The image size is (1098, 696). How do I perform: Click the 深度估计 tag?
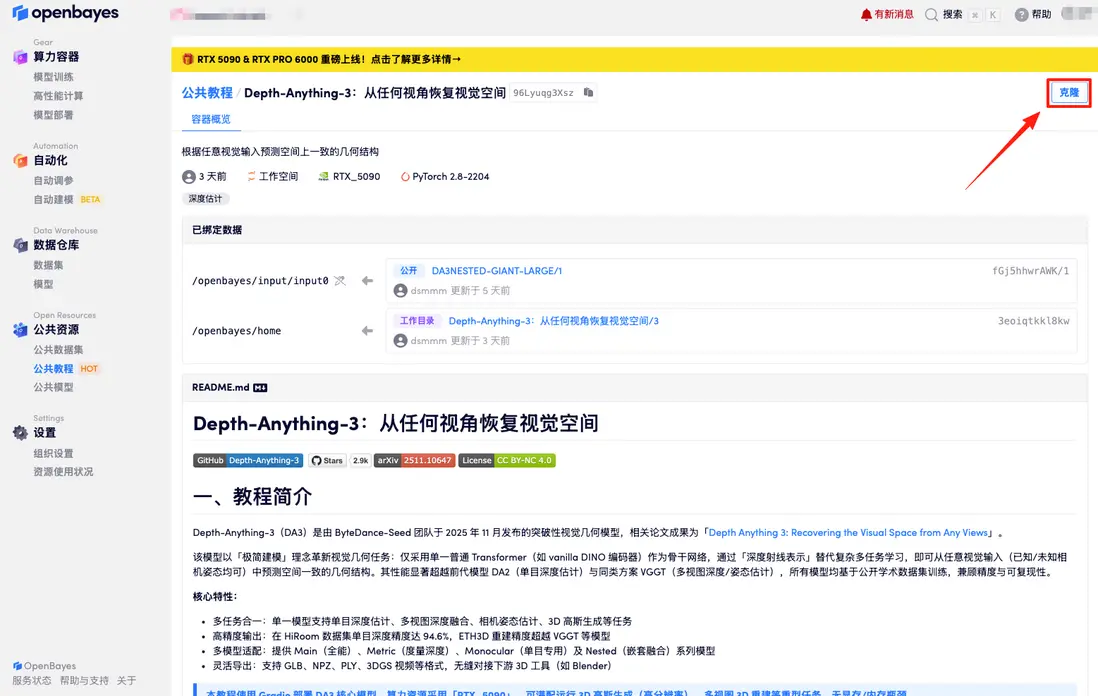coord(205,199)
